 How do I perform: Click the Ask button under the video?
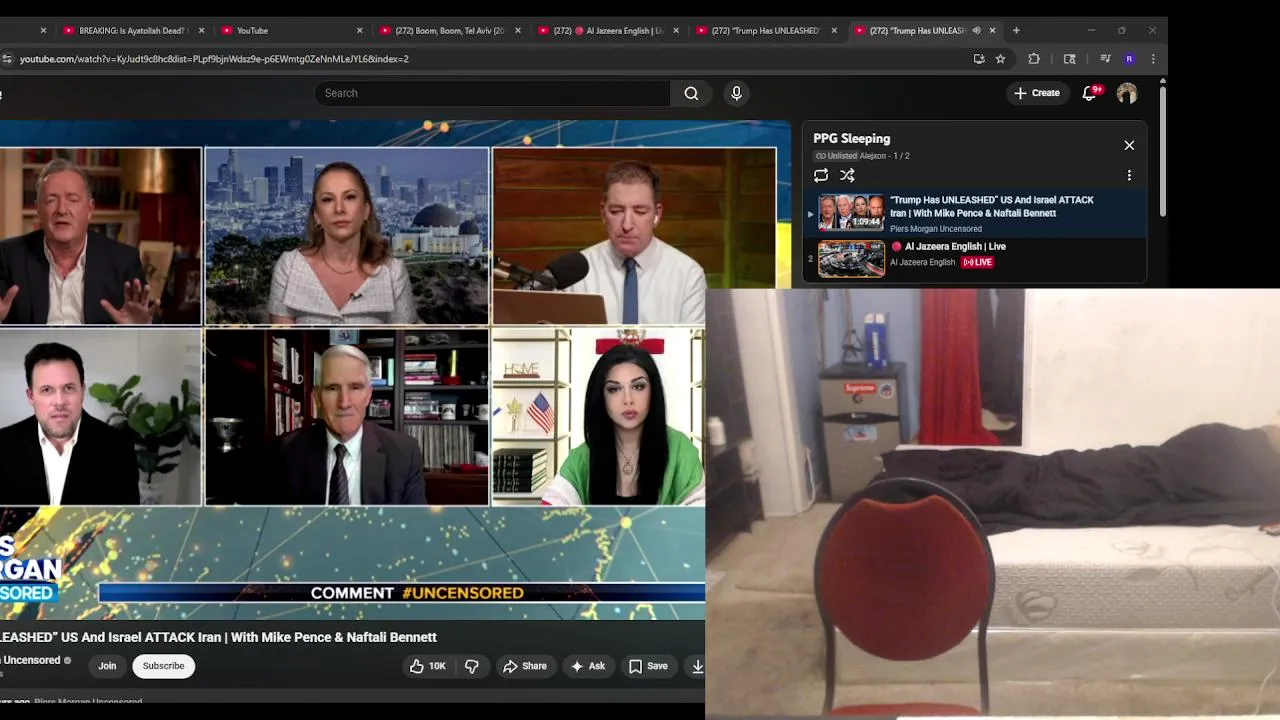click(588, 666)
